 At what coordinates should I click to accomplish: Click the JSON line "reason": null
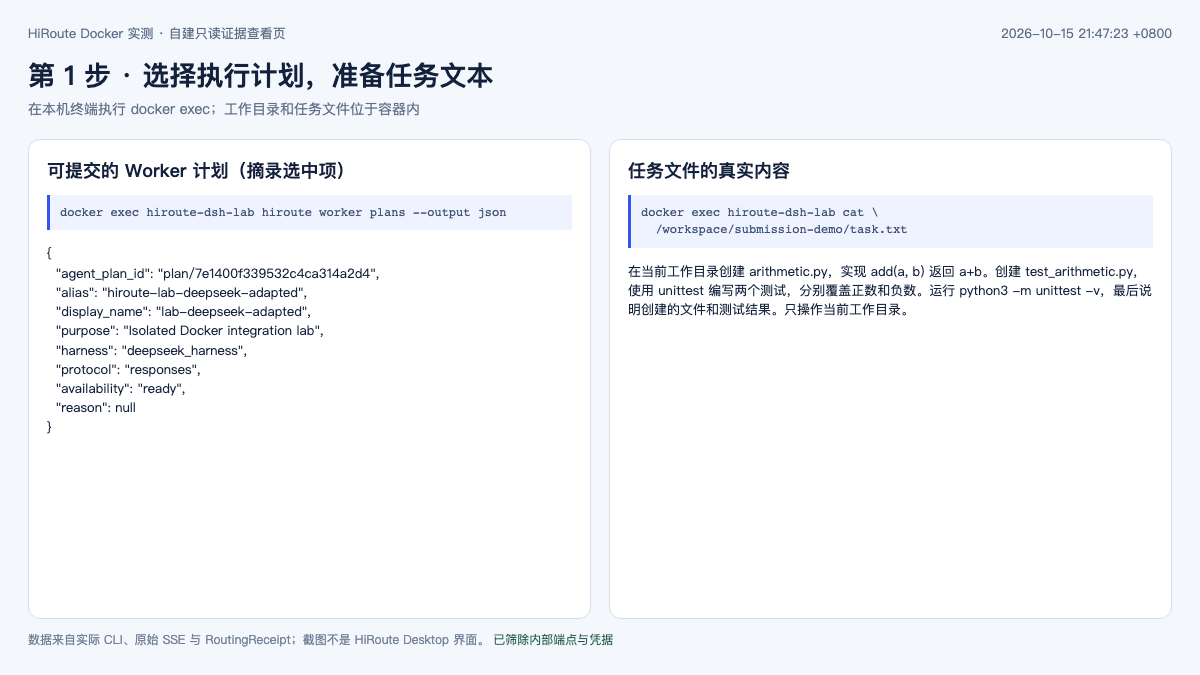[95, 407]
